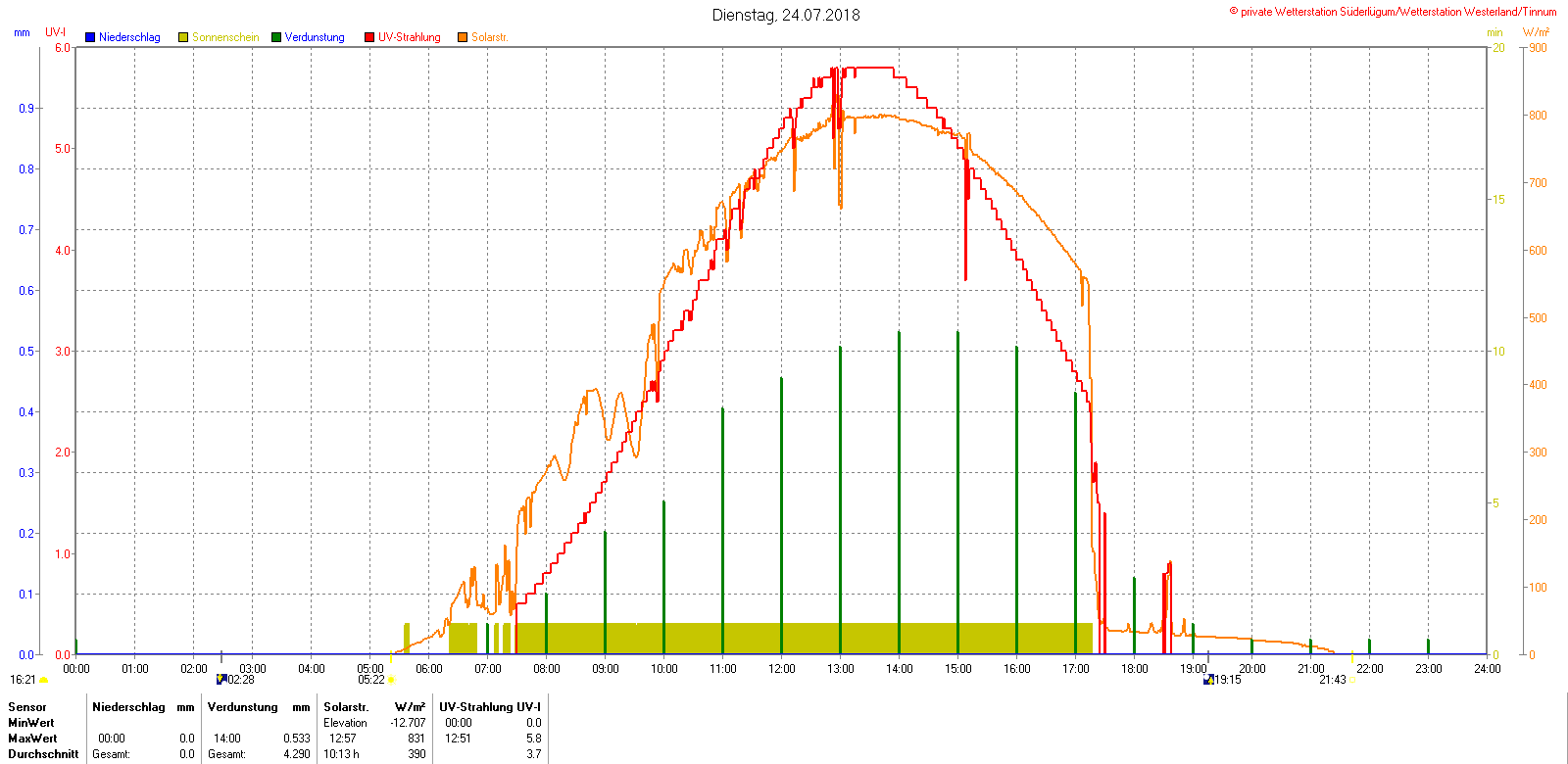
Task: Click the MinWert row label
Action: coord(31,723)
